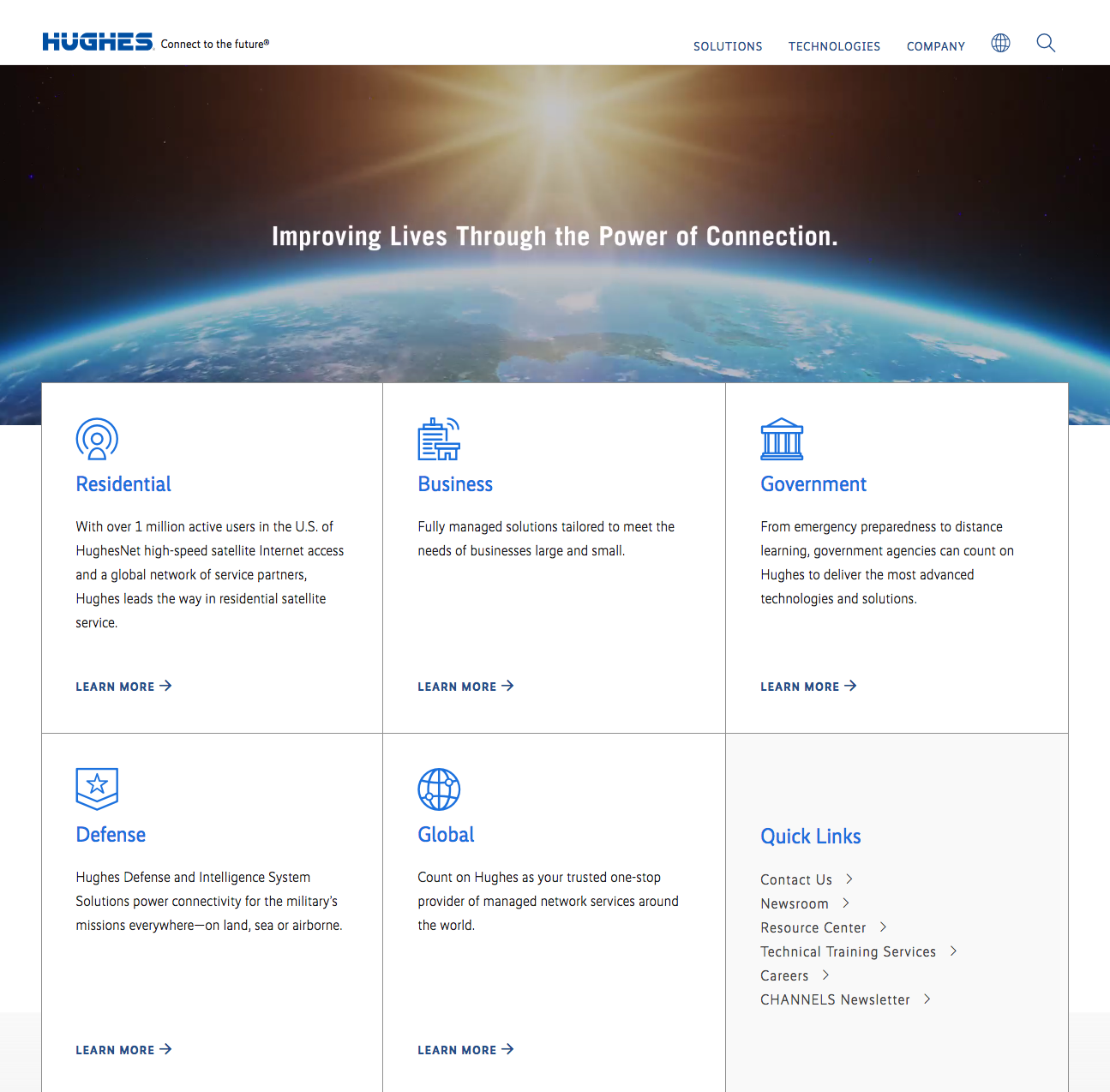Viewport: 1110px width, 1092px height.
Task: Click Learn More under Business
Action: pos(465,687)
